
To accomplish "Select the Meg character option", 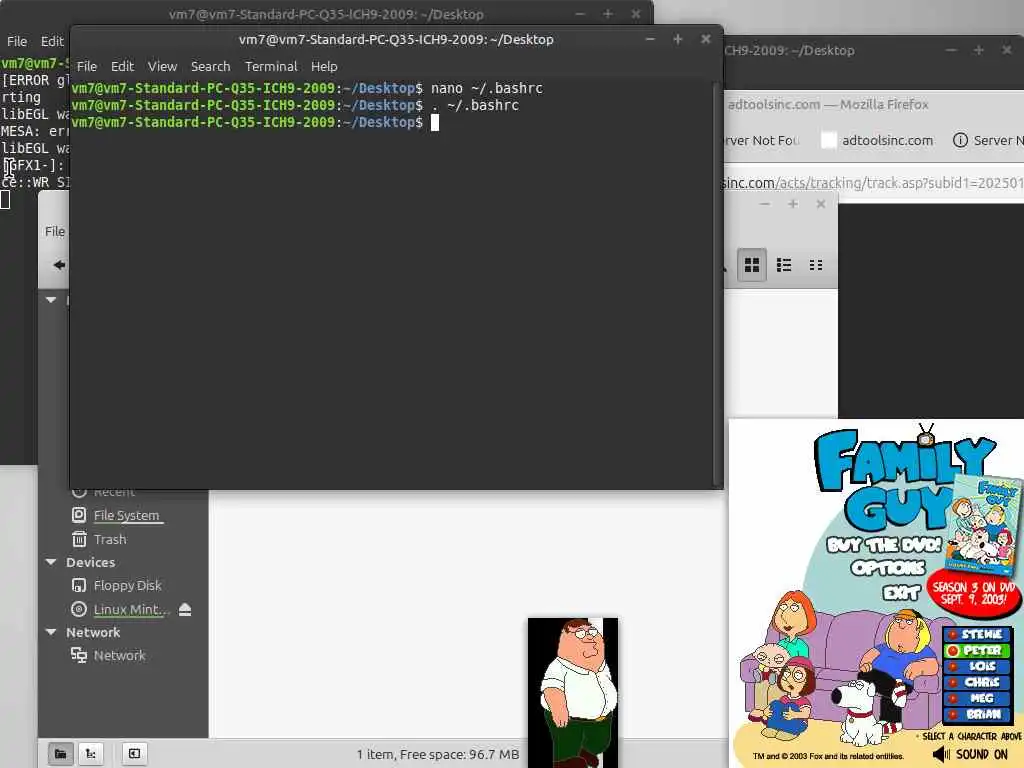I will click(x=977, y=698).
